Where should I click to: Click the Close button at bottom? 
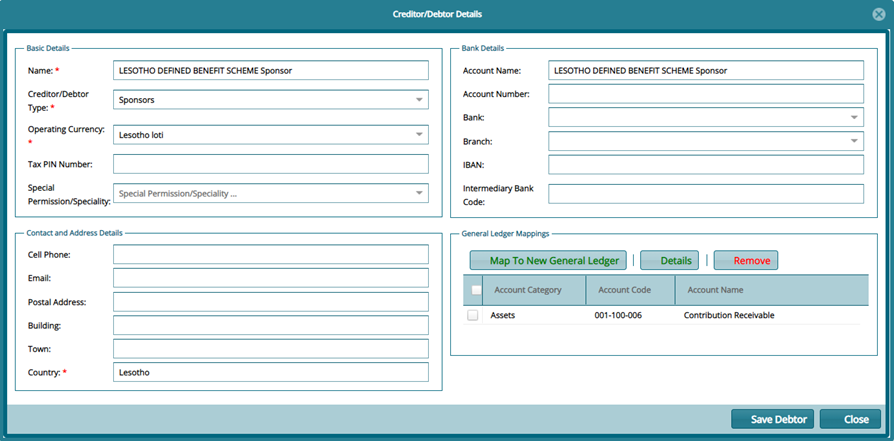pyautogui.click(x=850, y=419)
